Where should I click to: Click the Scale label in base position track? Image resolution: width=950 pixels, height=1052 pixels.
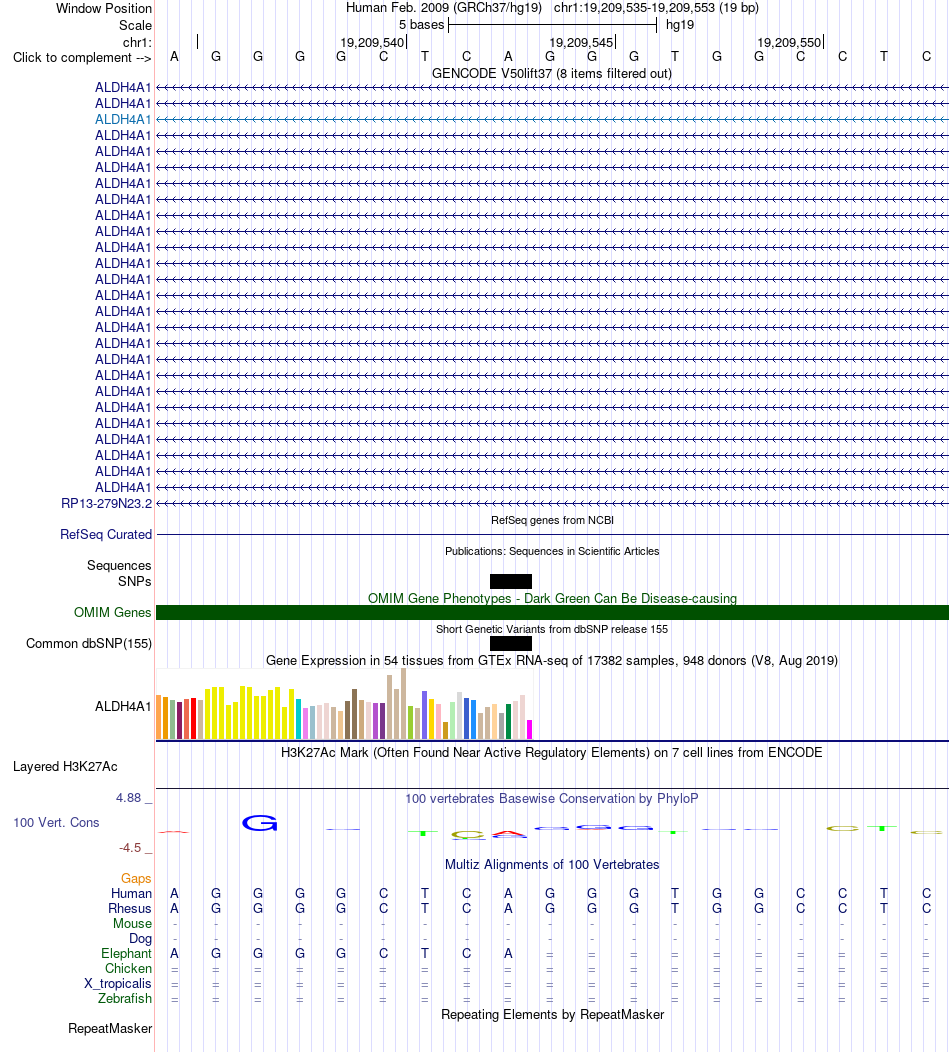tap(136, 25)
